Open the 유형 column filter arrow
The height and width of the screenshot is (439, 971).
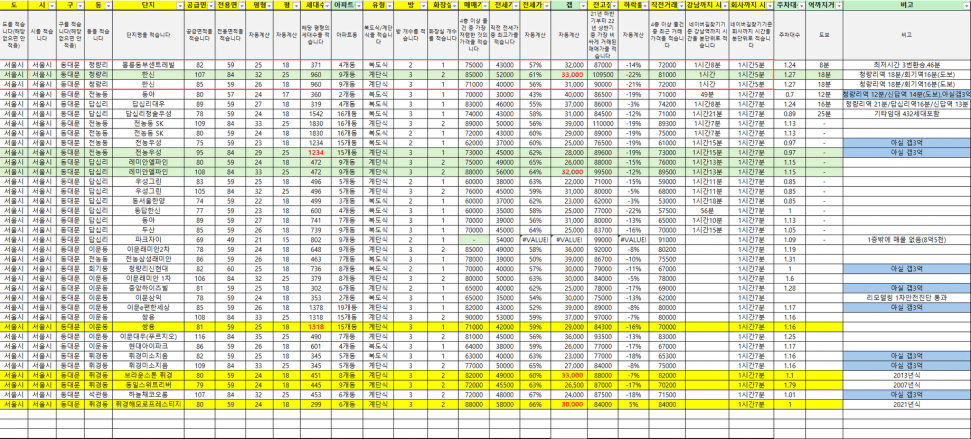(x=389, y=5)
